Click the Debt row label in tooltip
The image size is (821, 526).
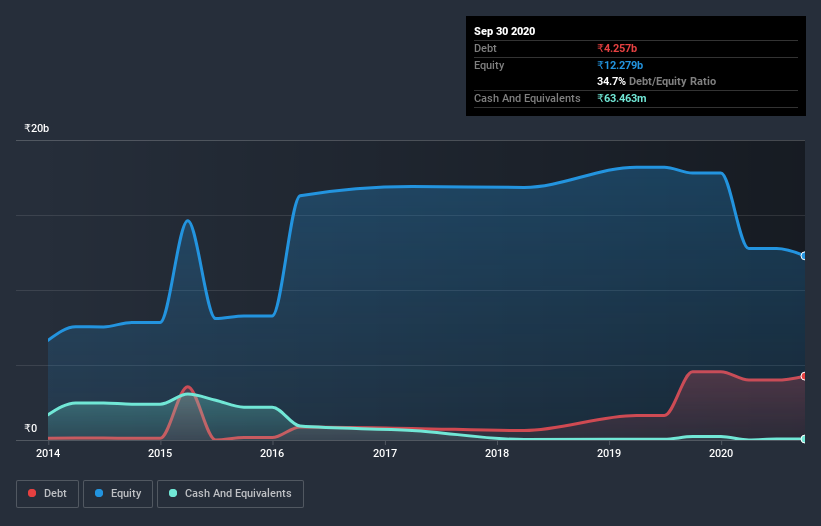(x=485, y=48)
